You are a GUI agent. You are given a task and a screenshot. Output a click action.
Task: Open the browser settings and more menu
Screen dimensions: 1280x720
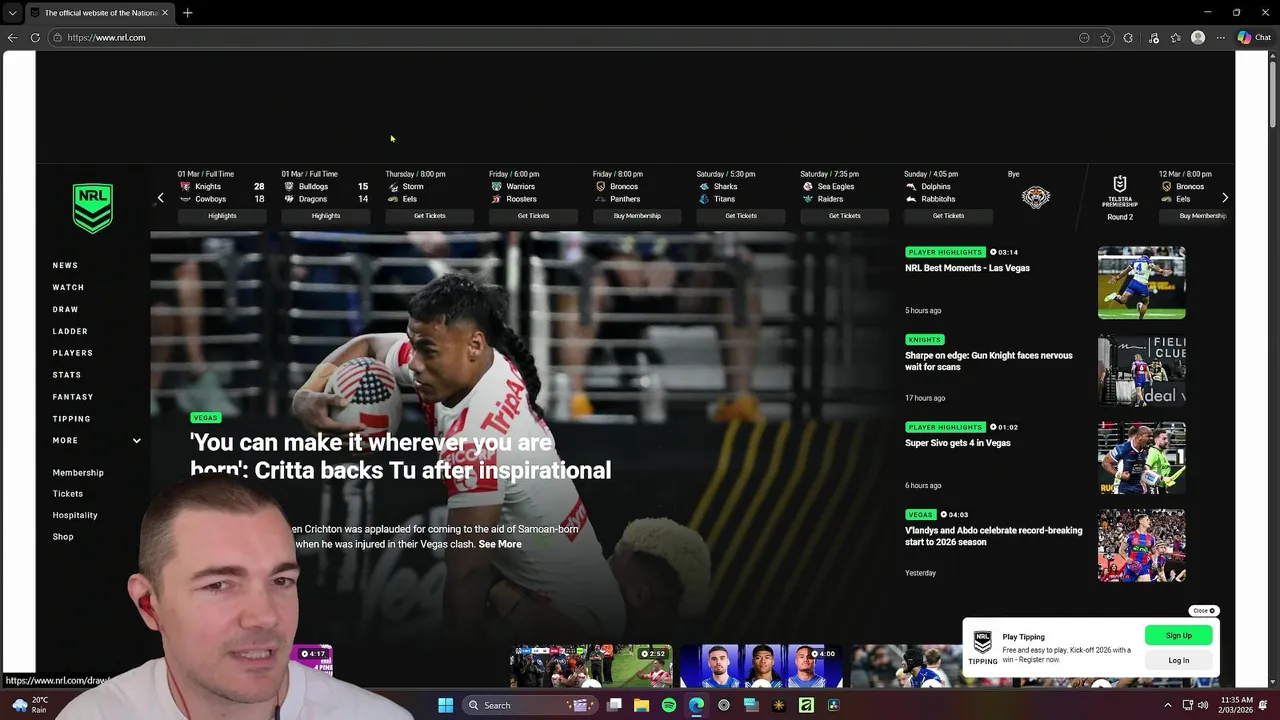[x=1221, y=37]
